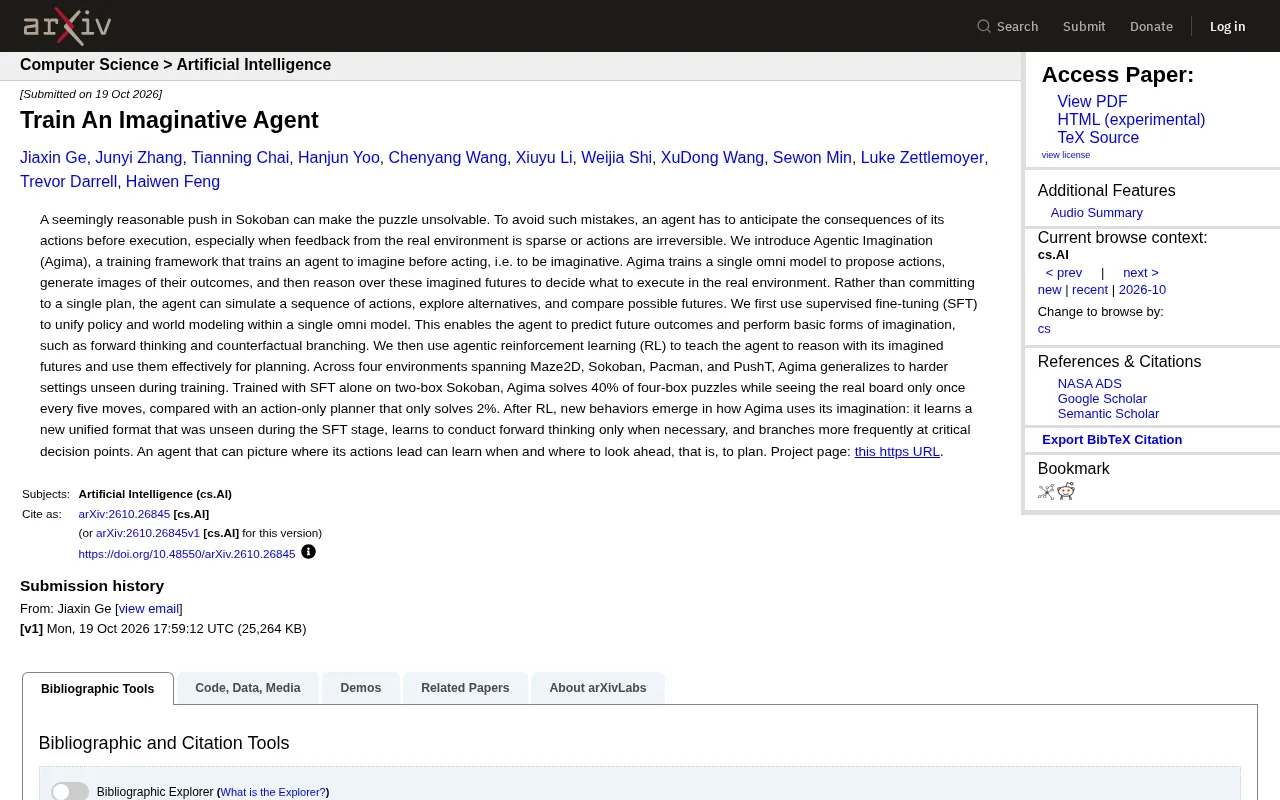Click the arXiv logo
Image resolution: width=1280 pixels, height=800 pixels.
67,26
